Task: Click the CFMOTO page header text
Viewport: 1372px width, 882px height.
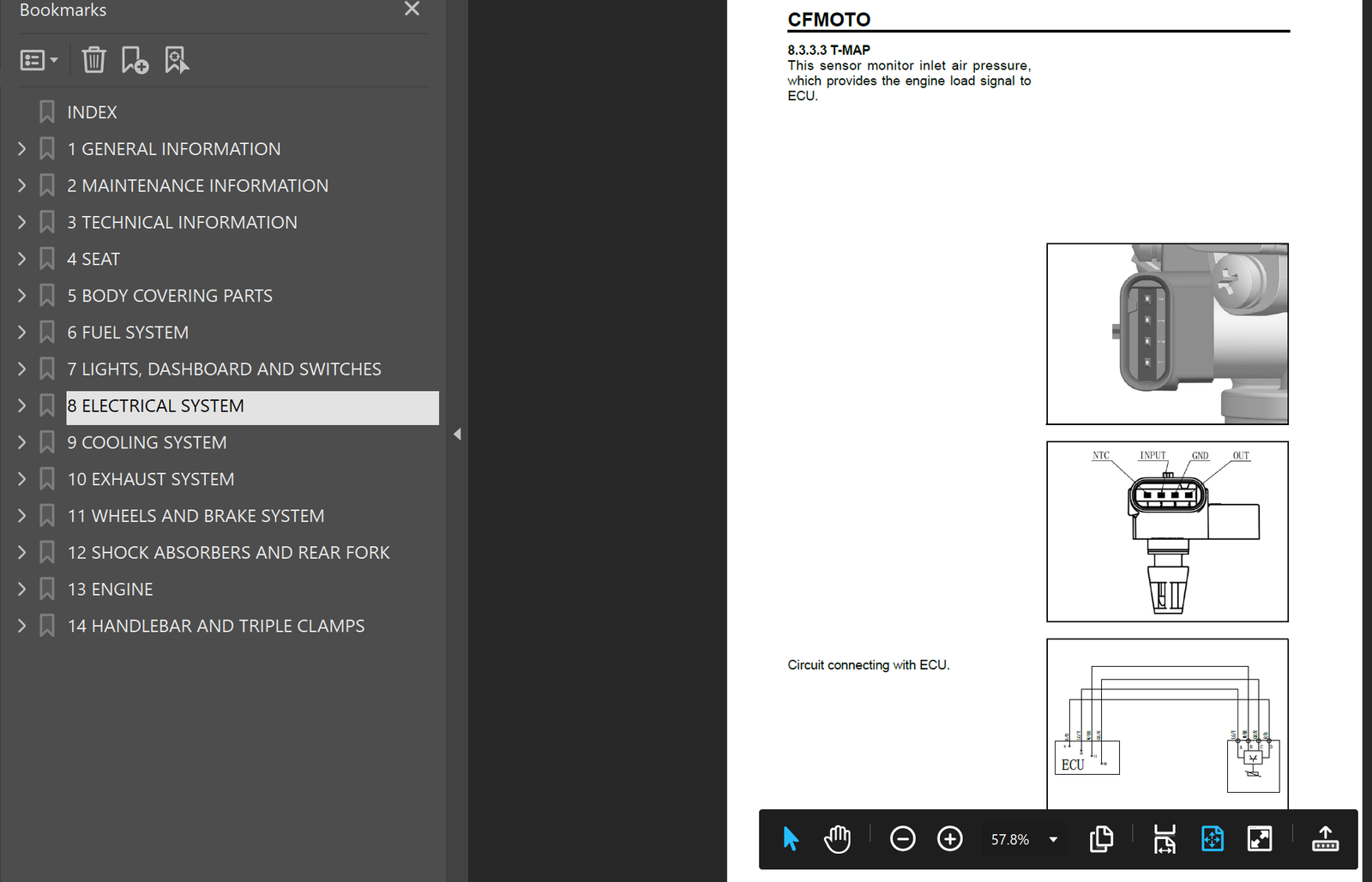Action: [828, 20]
